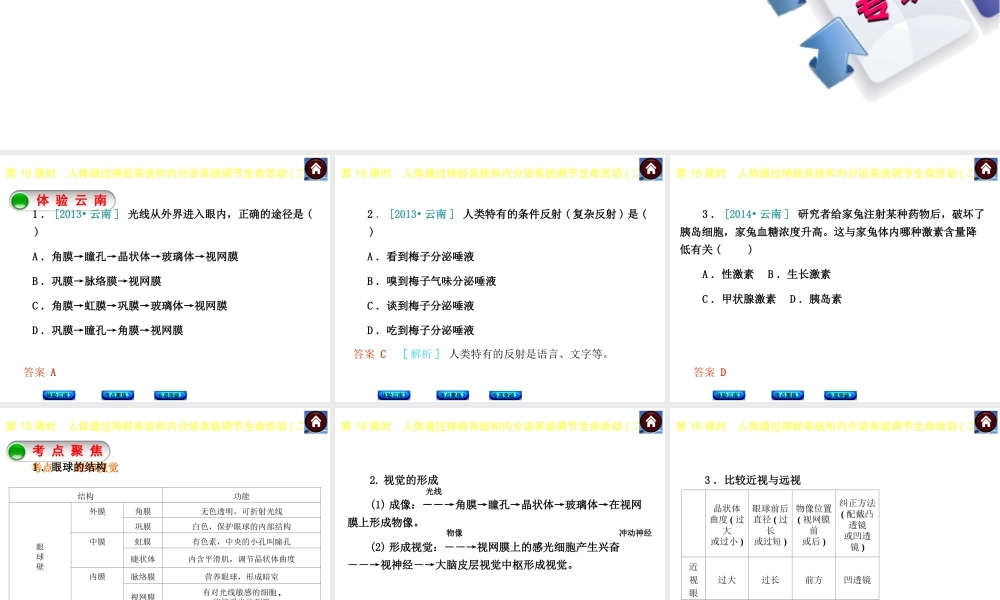Click middle blue nav button on question 1 slide
The height and width of the screenshot is (600, 1000).
(x=117, y=395)
